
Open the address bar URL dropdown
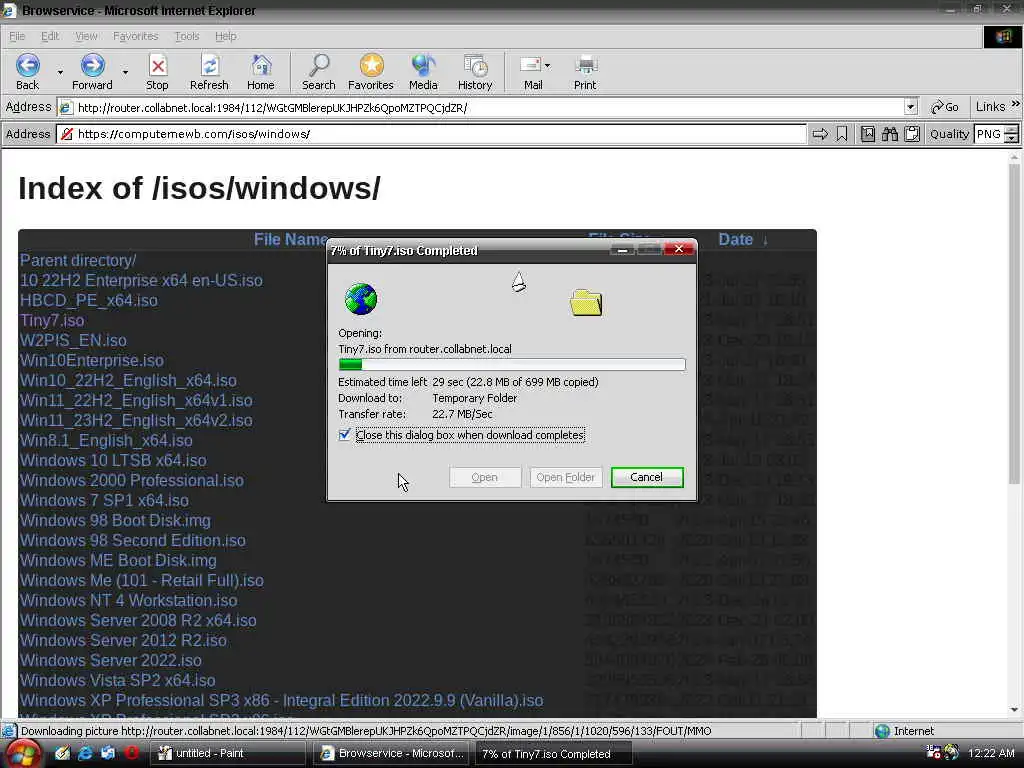[911, 107]
